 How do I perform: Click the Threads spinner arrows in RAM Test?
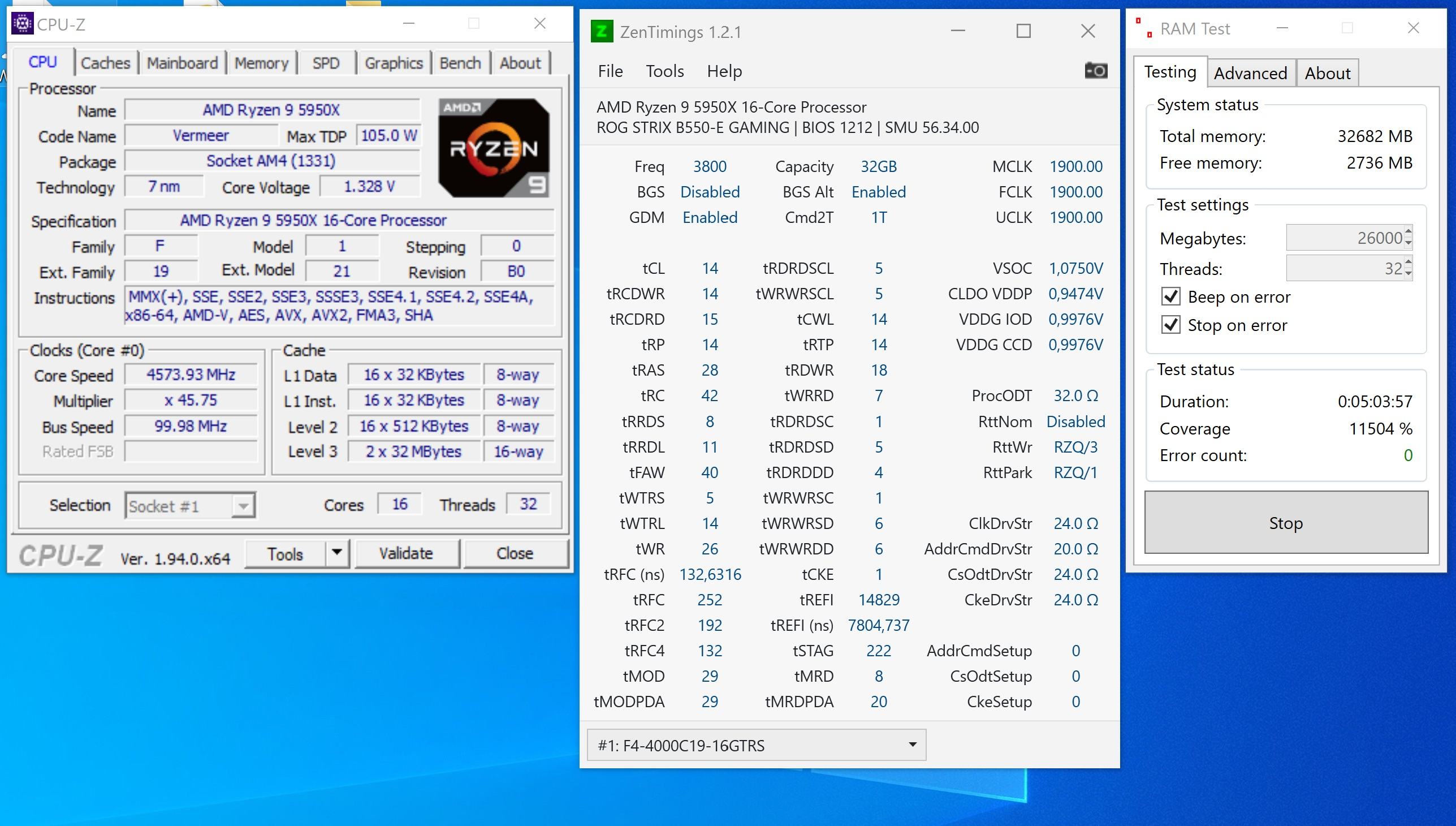click(x=1409, y=268)
